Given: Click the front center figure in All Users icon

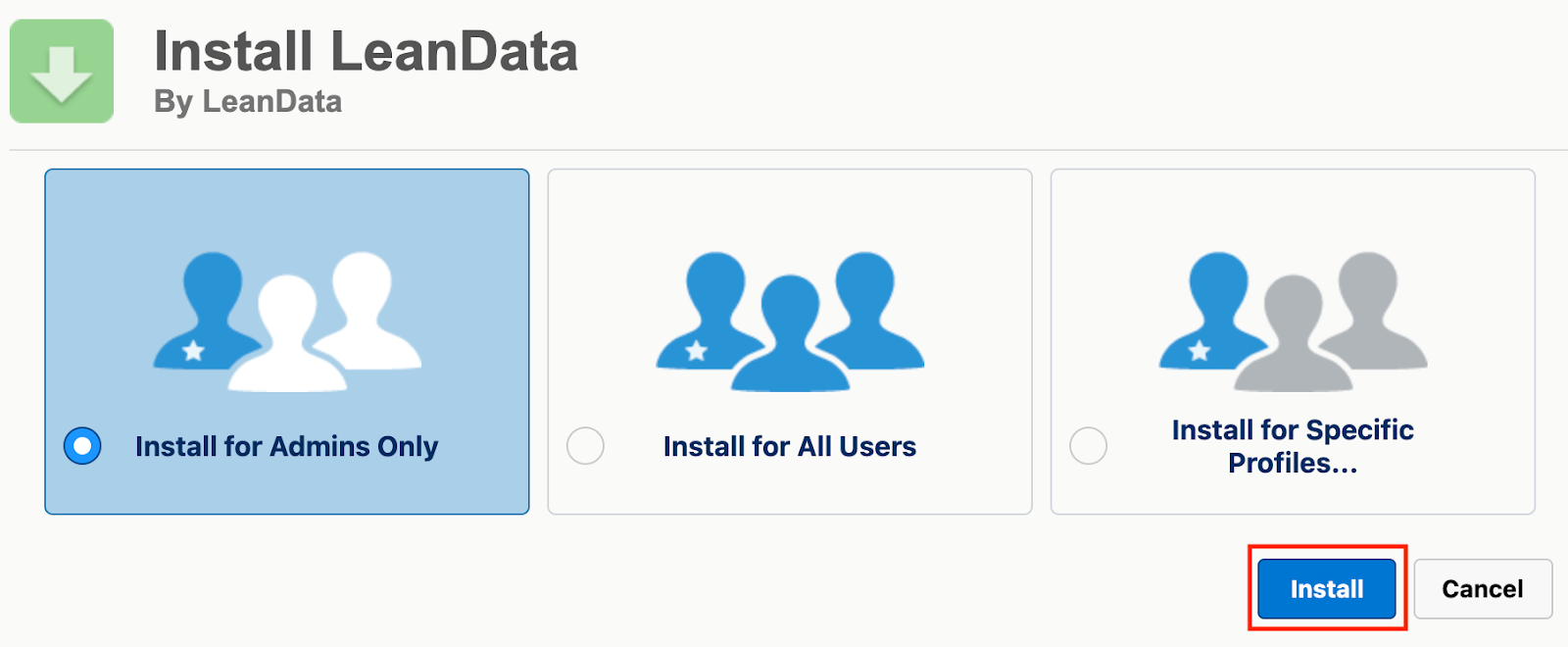Looking at the screenshot, I should tap(790, 338).
